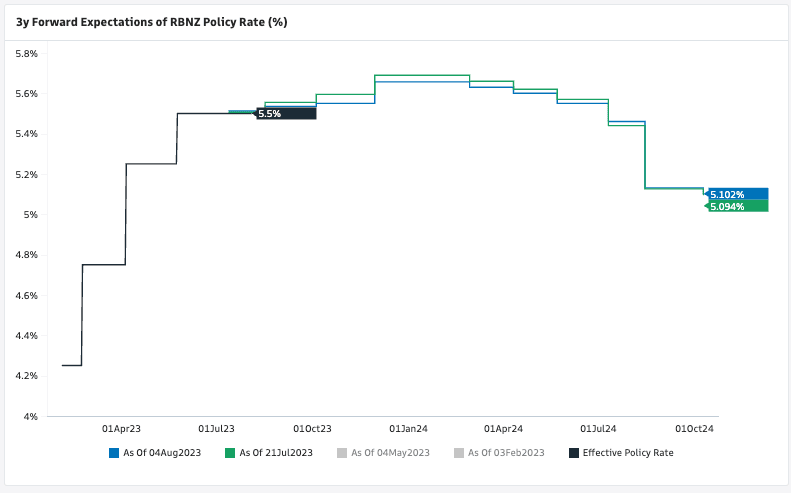Click the 5.8% y-axis label
Screen dimensions: 791x493
25,53
